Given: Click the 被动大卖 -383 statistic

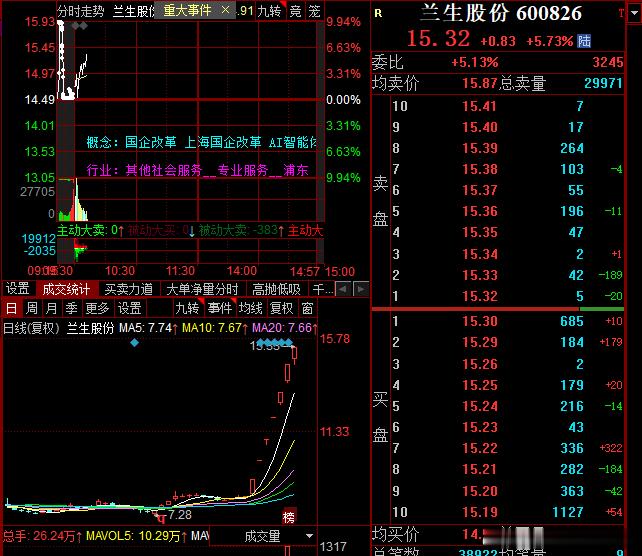Looking at the screenshot, I should (241, 231).
